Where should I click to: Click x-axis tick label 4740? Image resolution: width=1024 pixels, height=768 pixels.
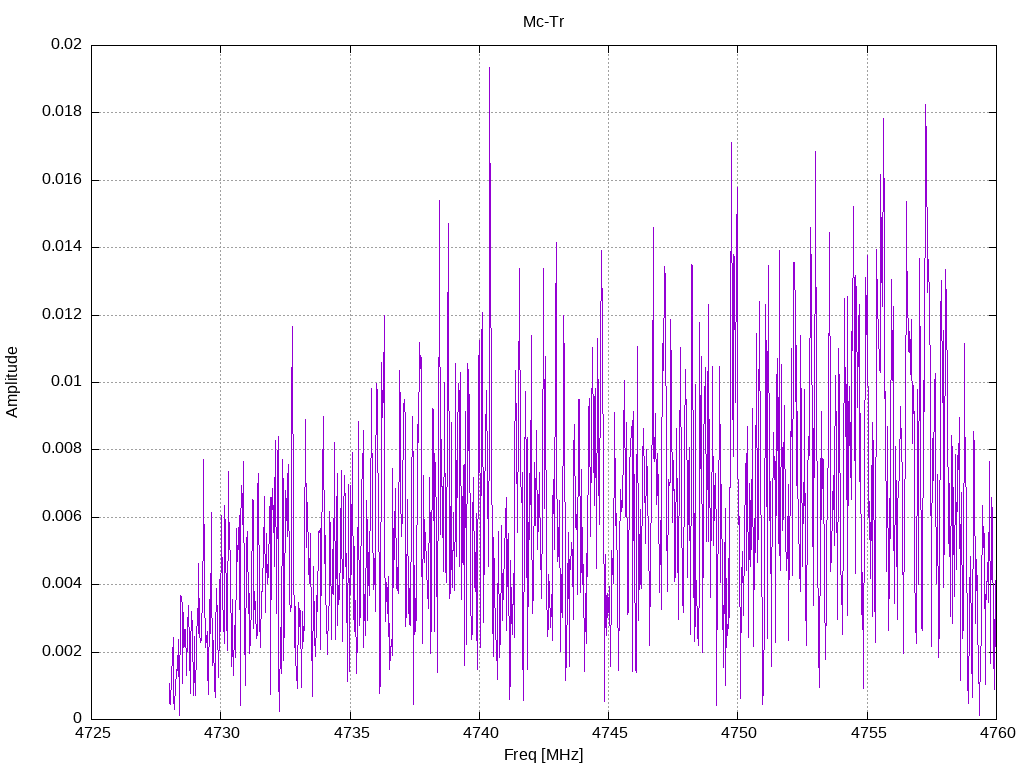(480, 733)
